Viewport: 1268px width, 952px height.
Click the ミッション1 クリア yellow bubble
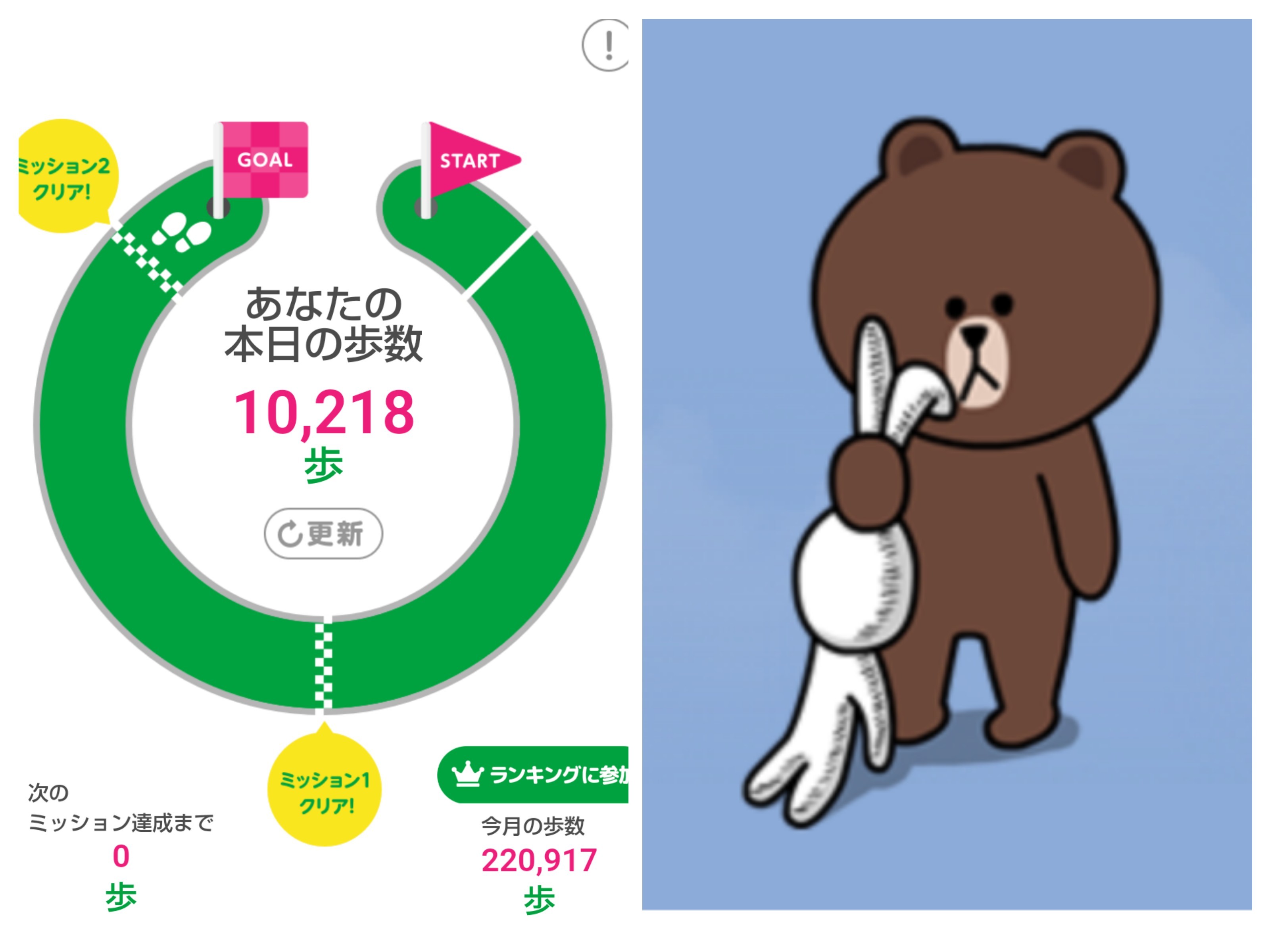[x=325, y=785]
